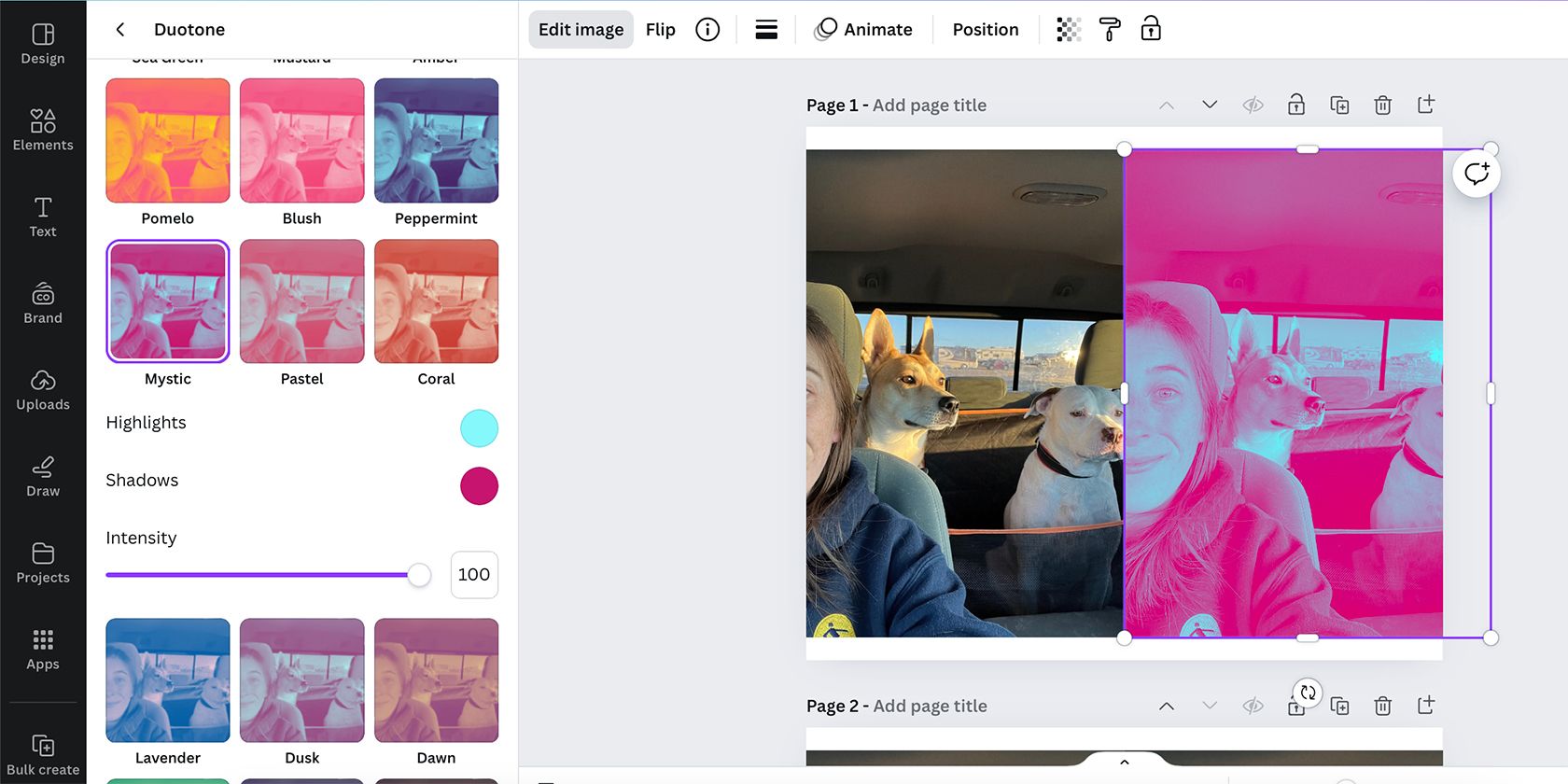Click the Edit image button
This screenshot has width=1568, height=784.
(581, 30)
